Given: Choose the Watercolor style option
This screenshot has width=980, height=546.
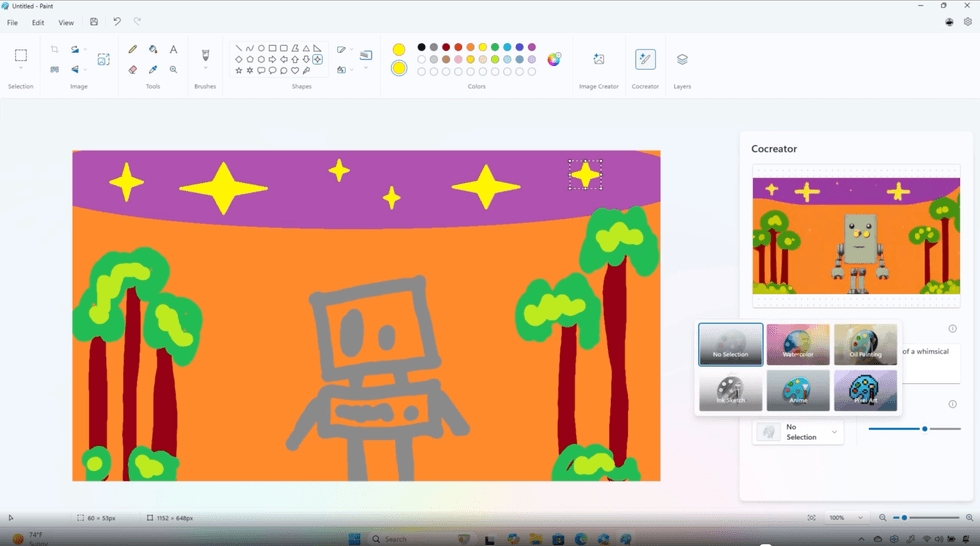Looking at the screenshot, I should click(798, 344).
